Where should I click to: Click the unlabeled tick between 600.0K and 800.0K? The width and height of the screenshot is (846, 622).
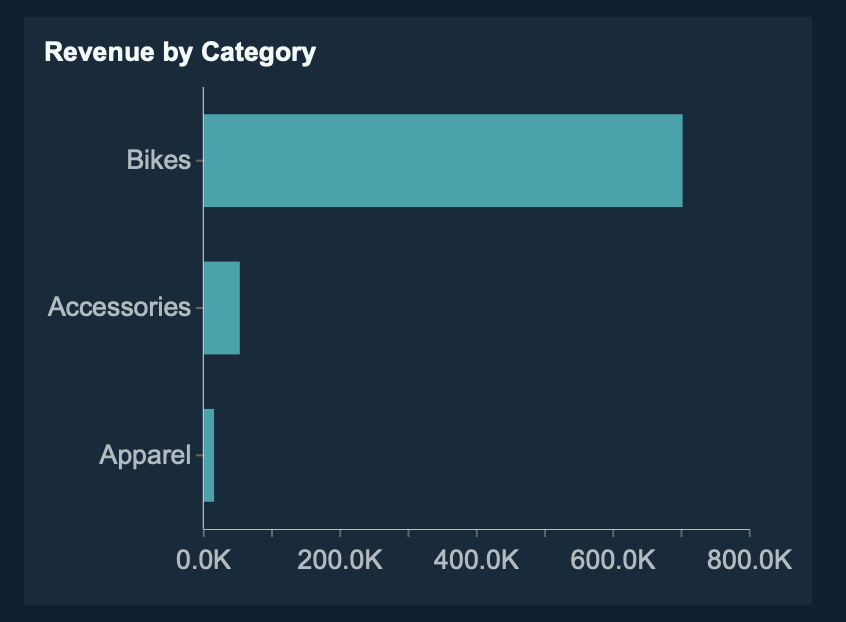coord(681,533)
